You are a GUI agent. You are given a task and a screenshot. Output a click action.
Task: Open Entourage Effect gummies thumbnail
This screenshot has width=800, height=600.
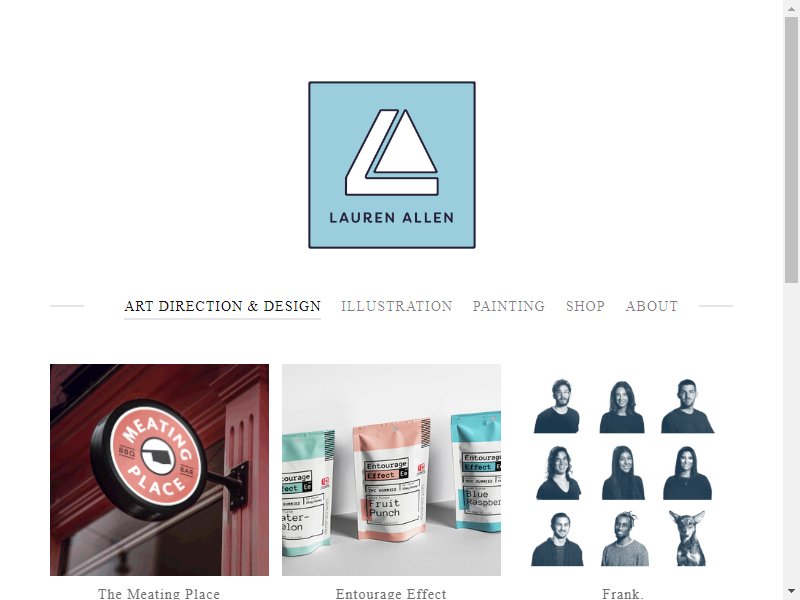tap(391, 470)
